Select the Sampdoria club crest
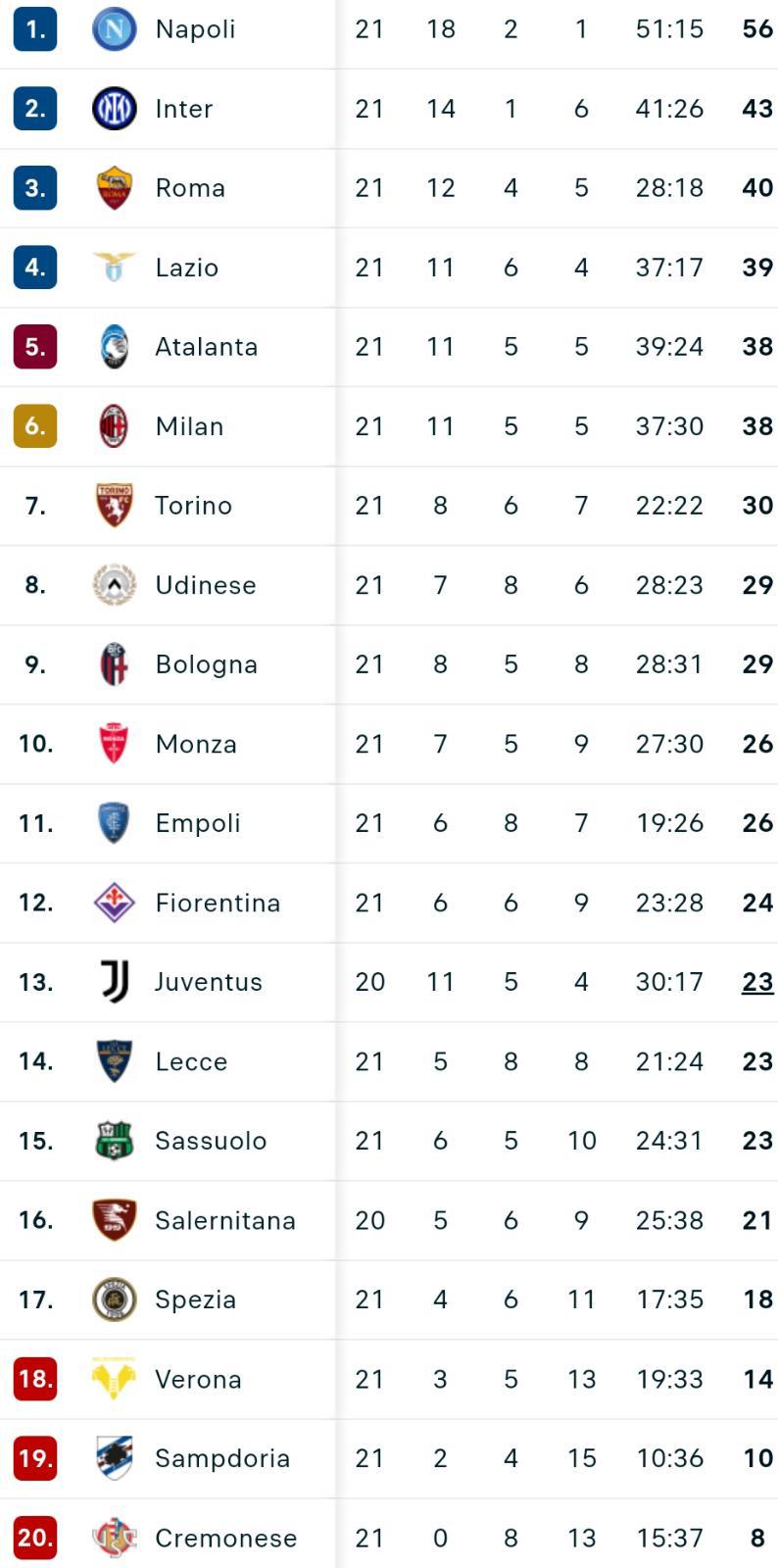 pos(114,1458)
